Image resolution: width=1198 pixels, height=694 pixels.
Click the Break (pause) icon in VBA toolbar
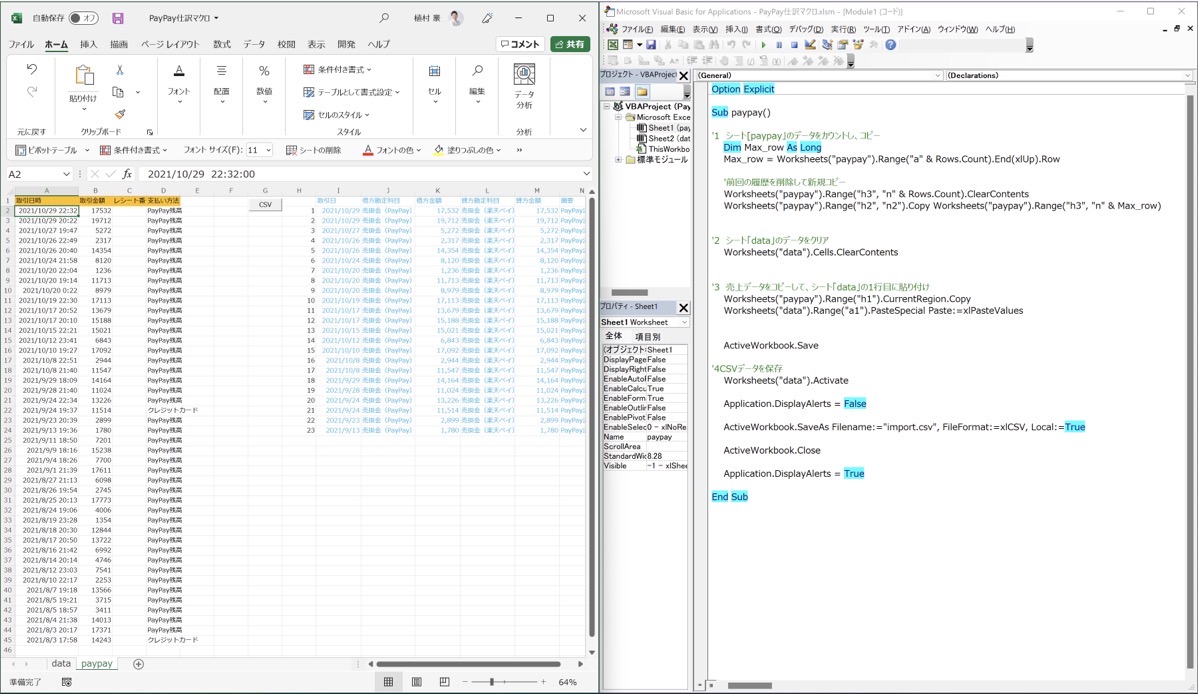(779, 45)
